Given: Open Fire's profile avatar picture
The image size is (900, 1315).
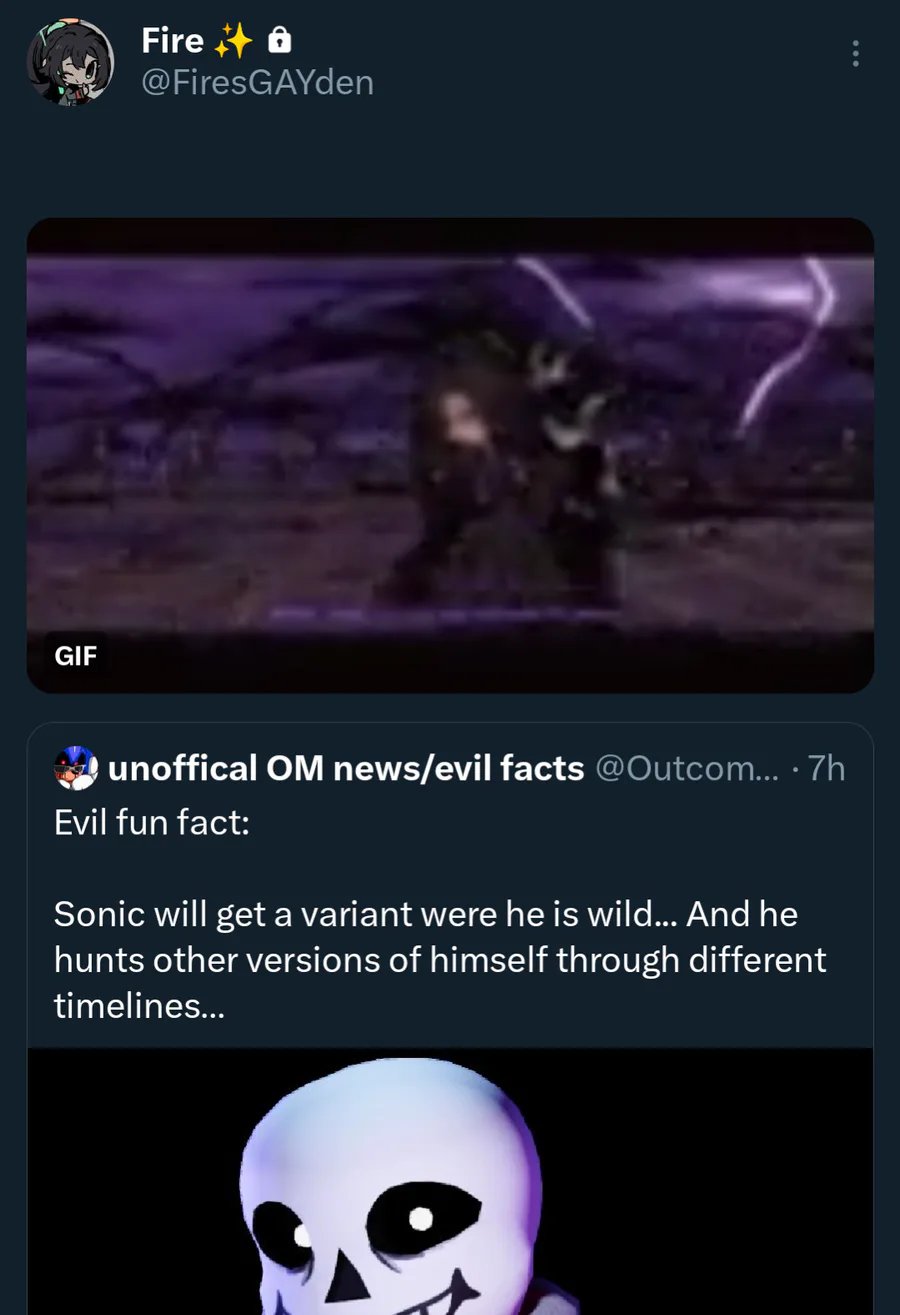Looking at the screenshot, I should pos(70,61).
